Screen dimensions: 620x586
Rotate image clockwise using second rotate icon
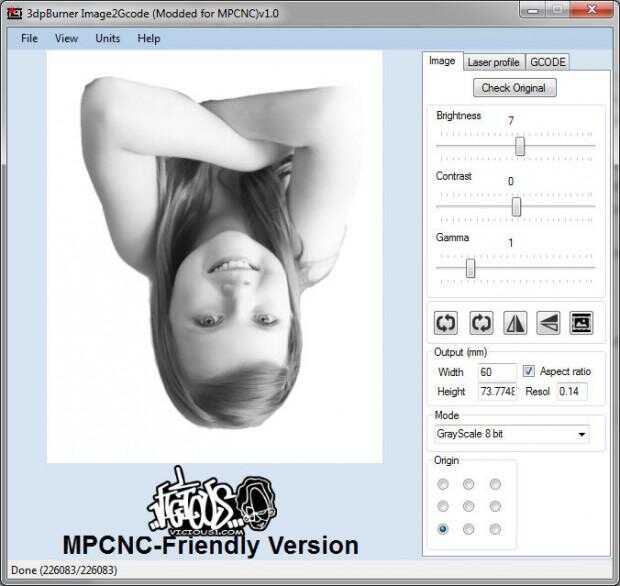[481, 323]
